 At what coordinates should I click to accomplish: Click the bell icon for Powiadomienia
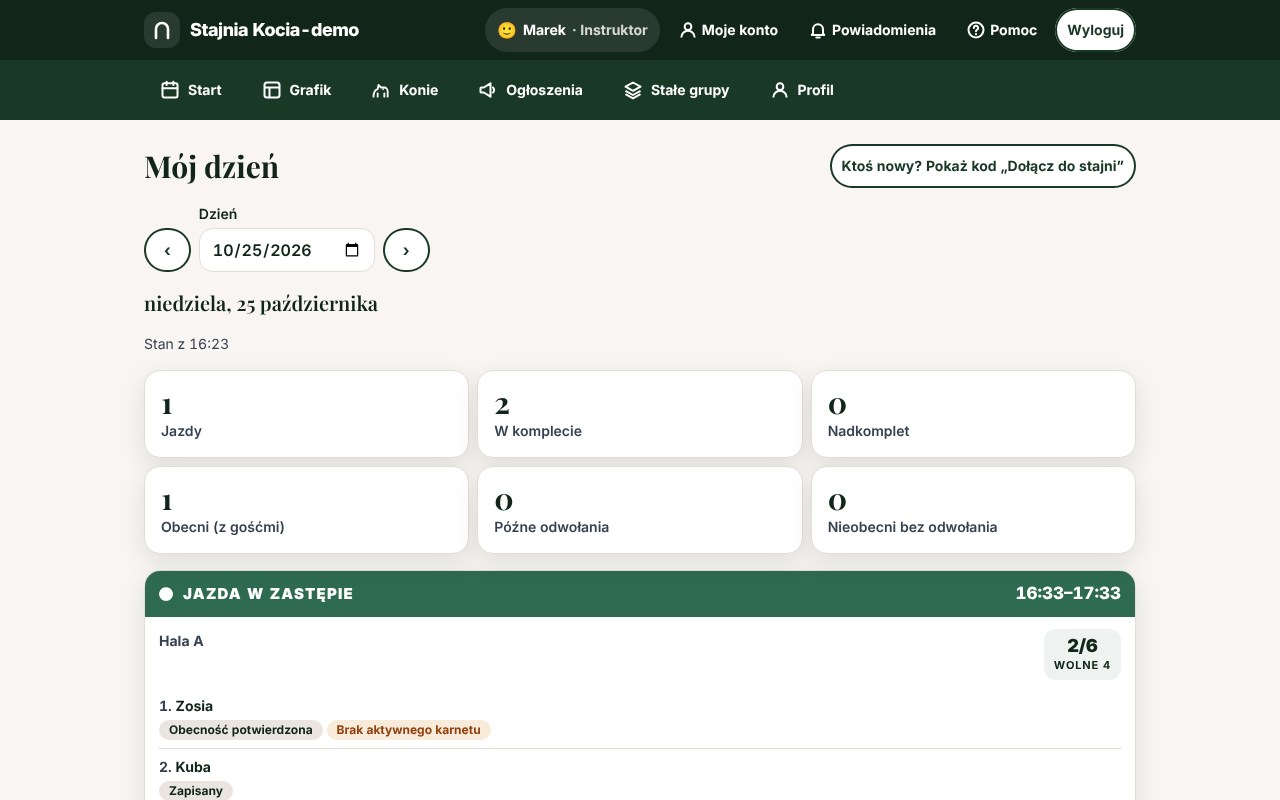(818, 30)
